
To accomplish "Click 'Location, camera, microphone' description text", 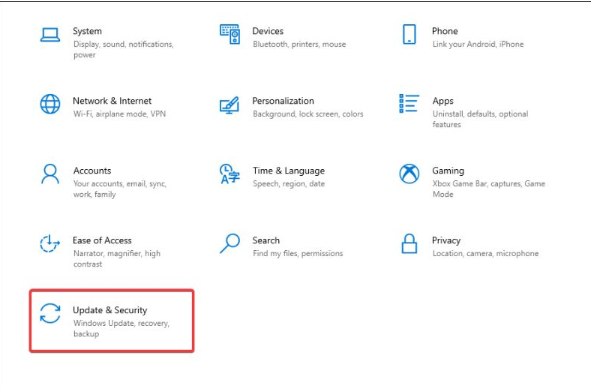I will pyautogui.click(x=485, y=253).
